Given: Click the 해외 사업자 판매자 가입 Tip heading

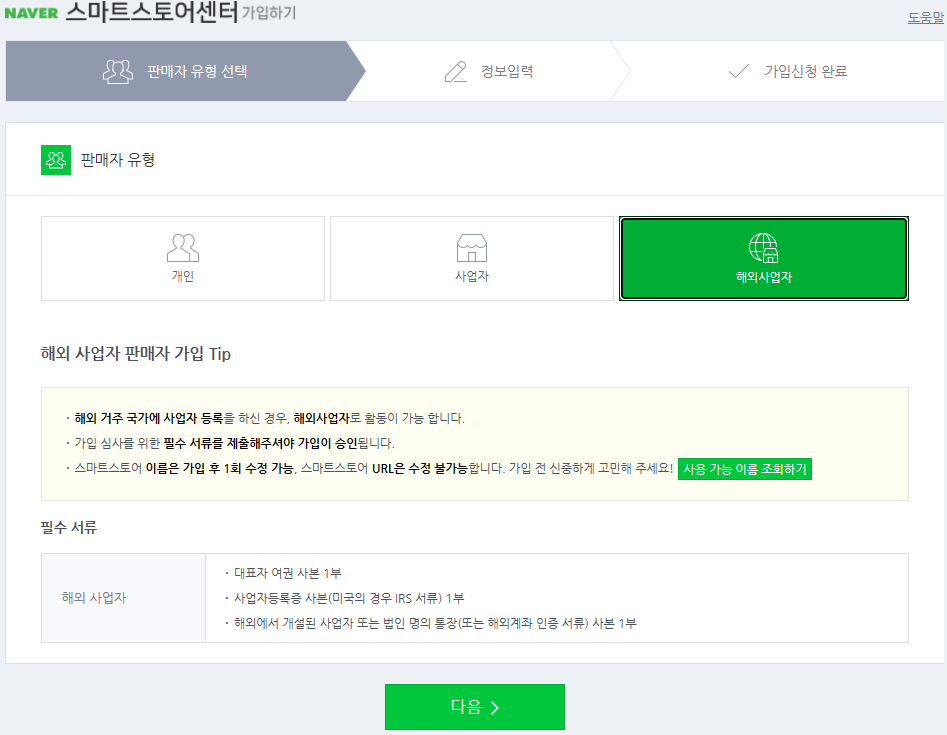Looking at the screenshot, I should tap(136, 353).
